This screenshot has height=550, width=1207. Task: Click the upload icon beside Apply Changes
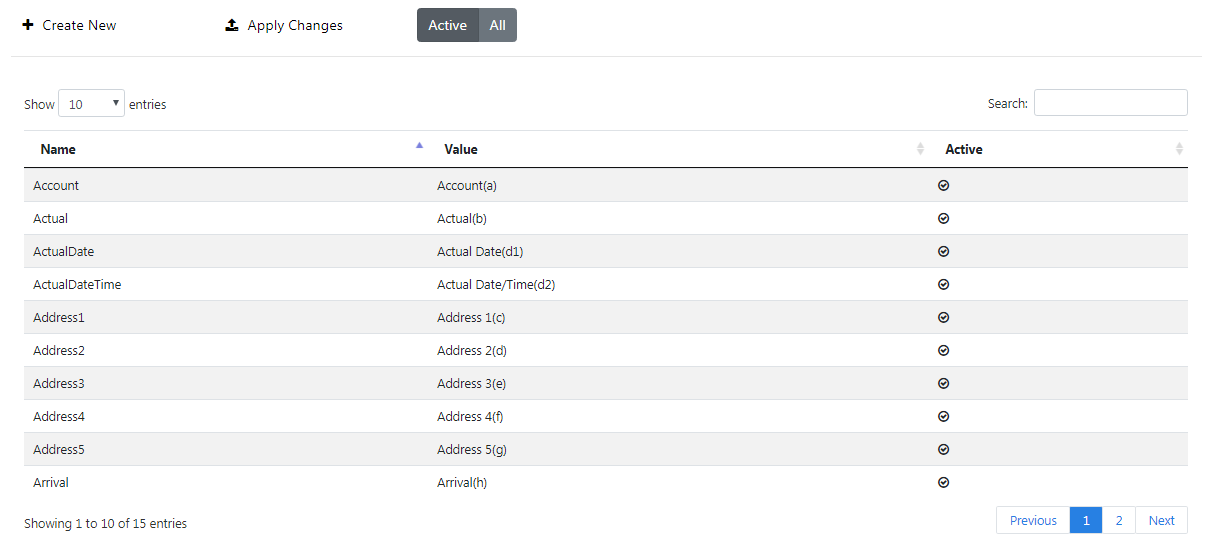[232, 25]
